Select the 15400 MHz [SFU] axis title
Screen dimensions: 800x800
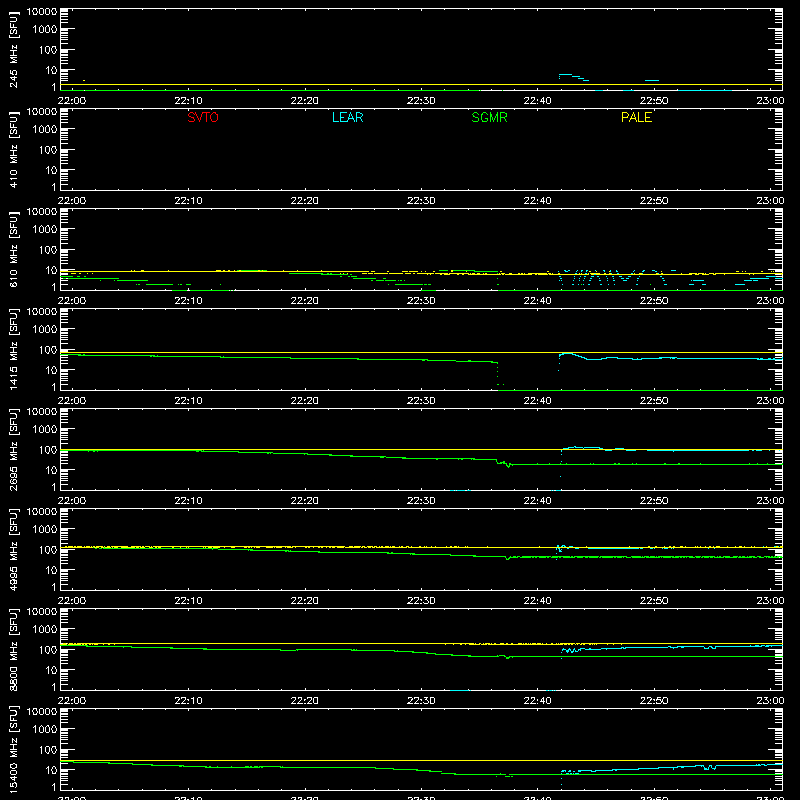point(14,749)
